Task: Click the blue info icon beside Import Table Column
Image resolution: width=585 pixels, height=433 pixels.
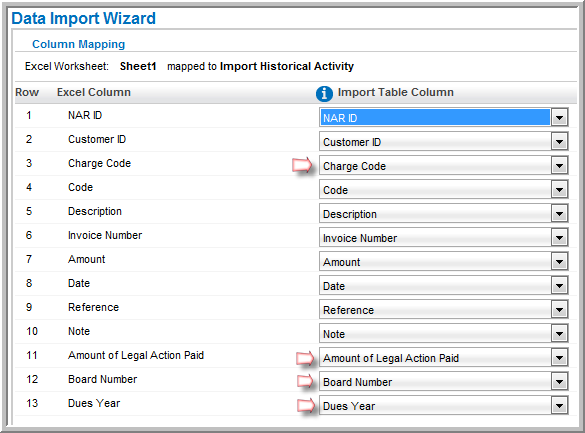Action: tap(324, 94)
